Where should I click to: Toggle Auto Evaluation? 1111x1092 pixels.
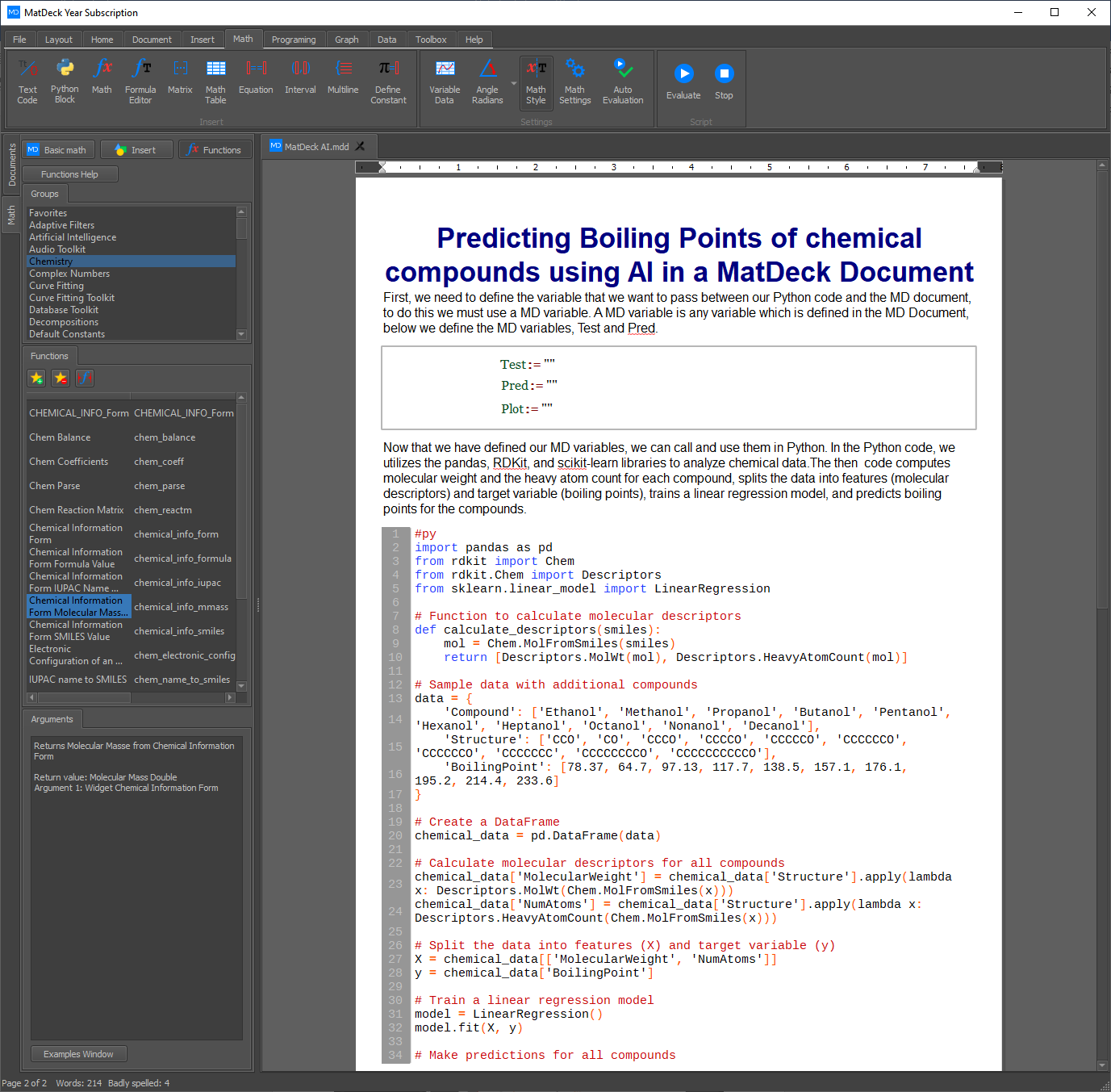pos(623,81)
